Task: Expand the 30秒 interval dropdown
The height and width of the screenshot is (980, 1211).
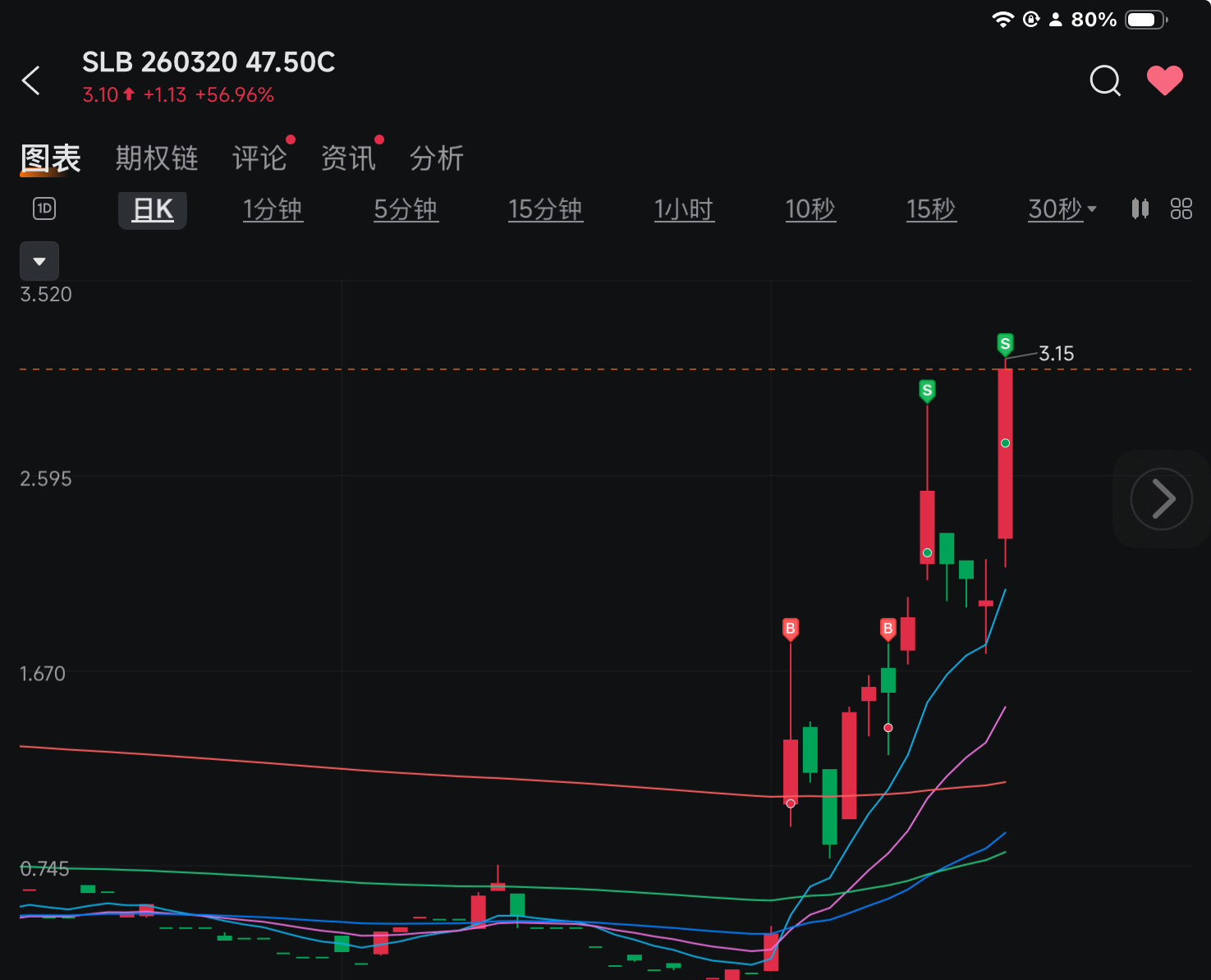Action: click(x=1062, y=209)
